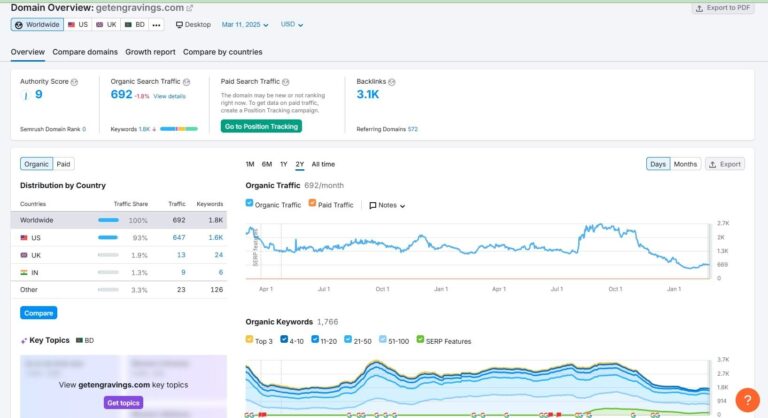Expand the Notes dropdown
This screenshot has height=418, width=768.
[x=387, y=205]
